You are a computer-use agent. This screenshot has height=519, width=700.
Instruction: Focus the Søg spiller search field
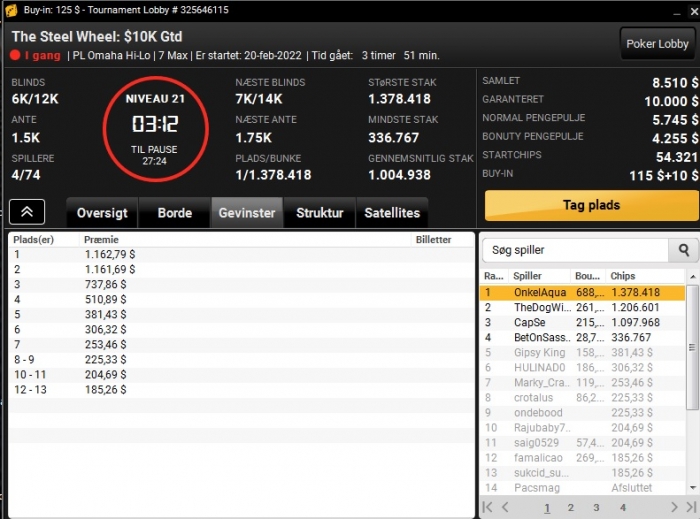[x=576, y=250]
